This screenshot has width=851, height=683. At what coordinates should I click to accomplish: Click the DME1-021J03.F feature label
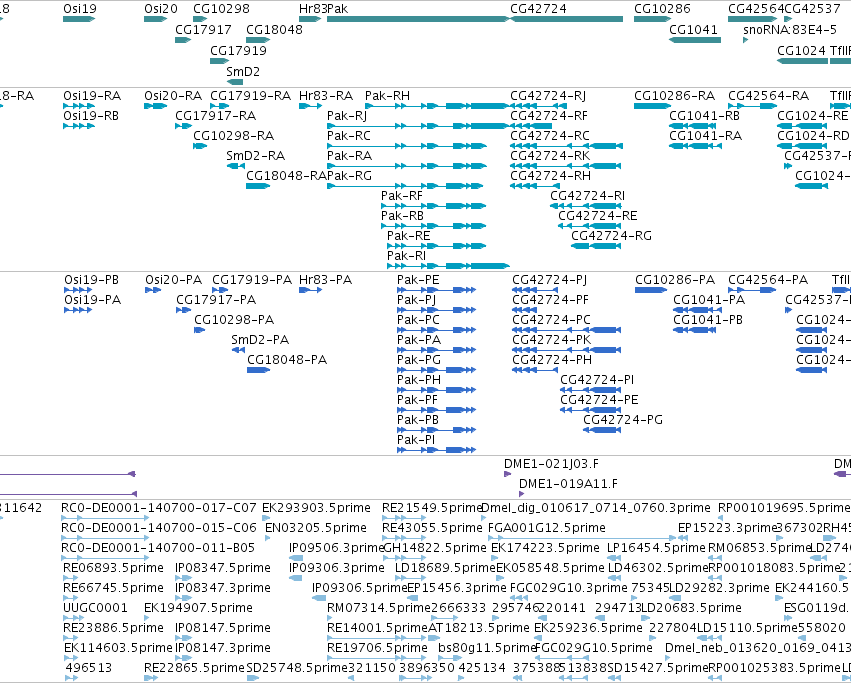(551, 464)
